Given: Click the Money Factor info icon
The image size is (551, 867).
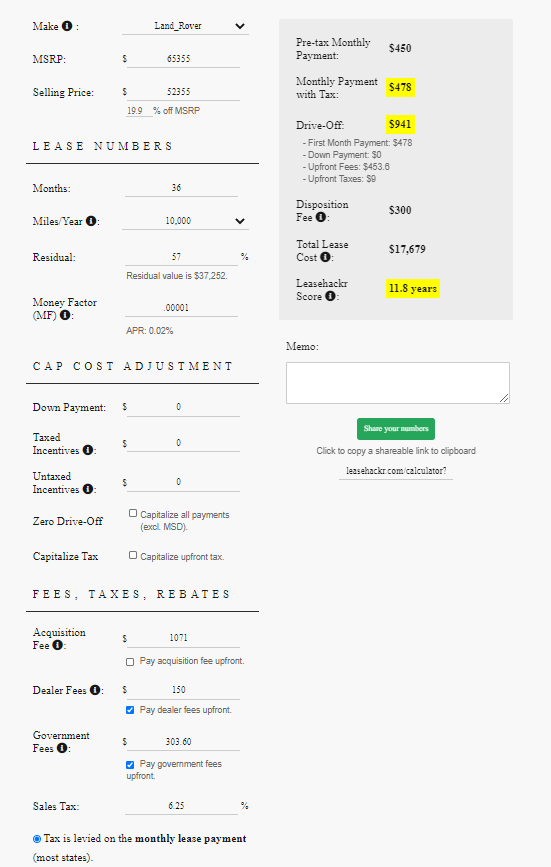Looking at the screenshot, I should (x=65, y=315).
